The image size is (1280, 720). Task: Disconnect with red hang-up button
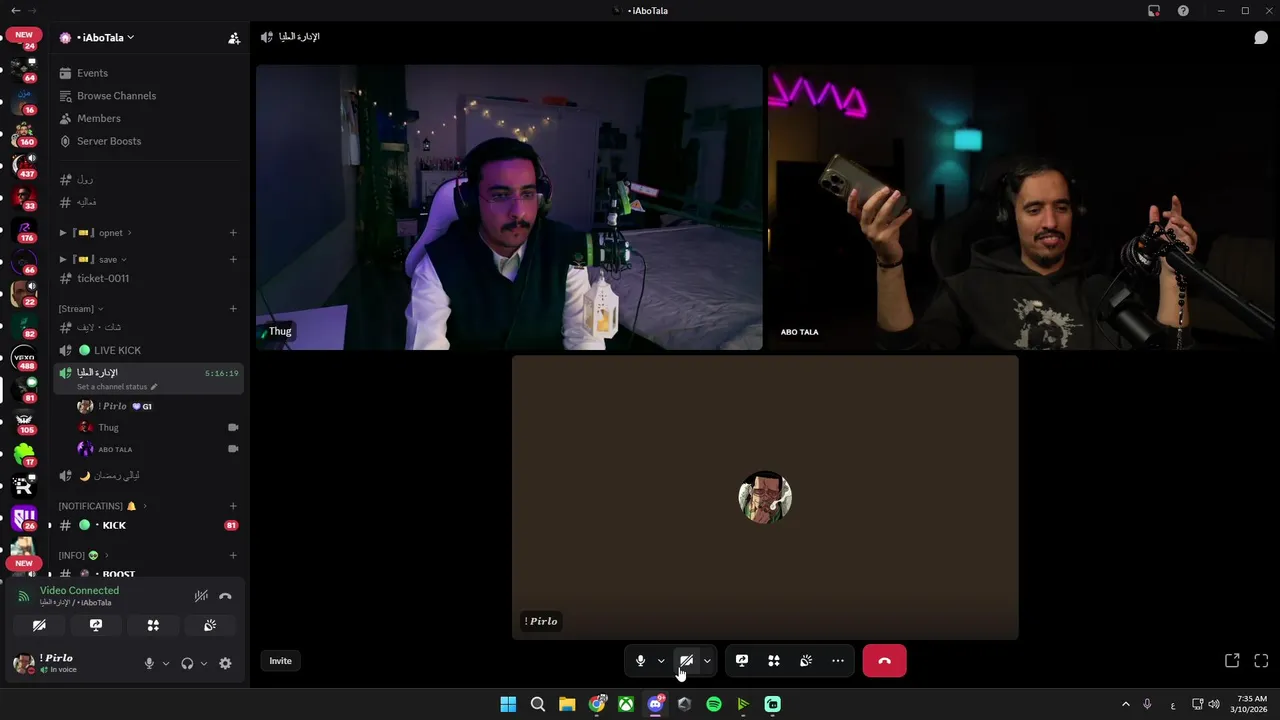(x=884, y=661)
